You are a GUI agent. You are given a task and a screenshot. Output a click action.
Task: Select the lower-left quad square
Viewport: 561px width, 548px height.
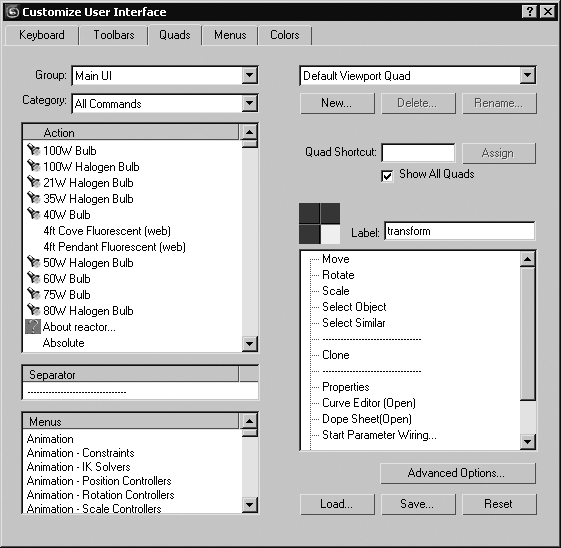(309, 234)
